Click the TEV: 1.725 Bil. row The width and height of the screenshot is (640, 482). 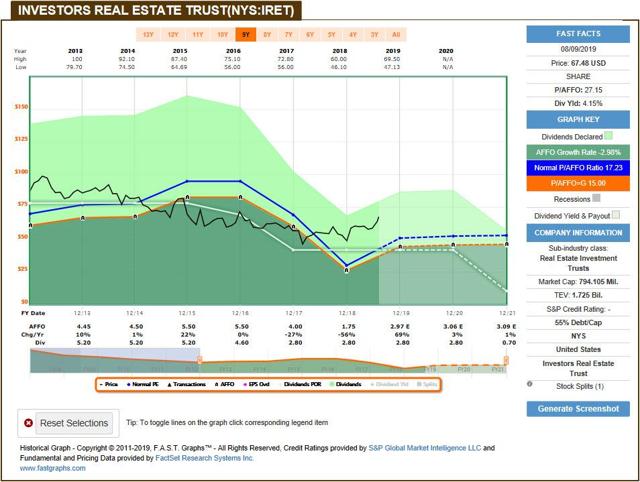point(578,295)
